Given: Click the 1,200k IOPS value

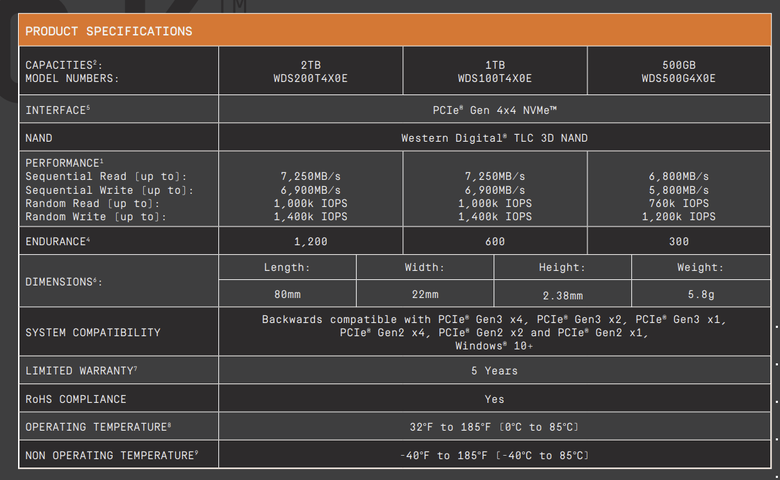Looking at the screenshot, I should [x=679, y=217].
